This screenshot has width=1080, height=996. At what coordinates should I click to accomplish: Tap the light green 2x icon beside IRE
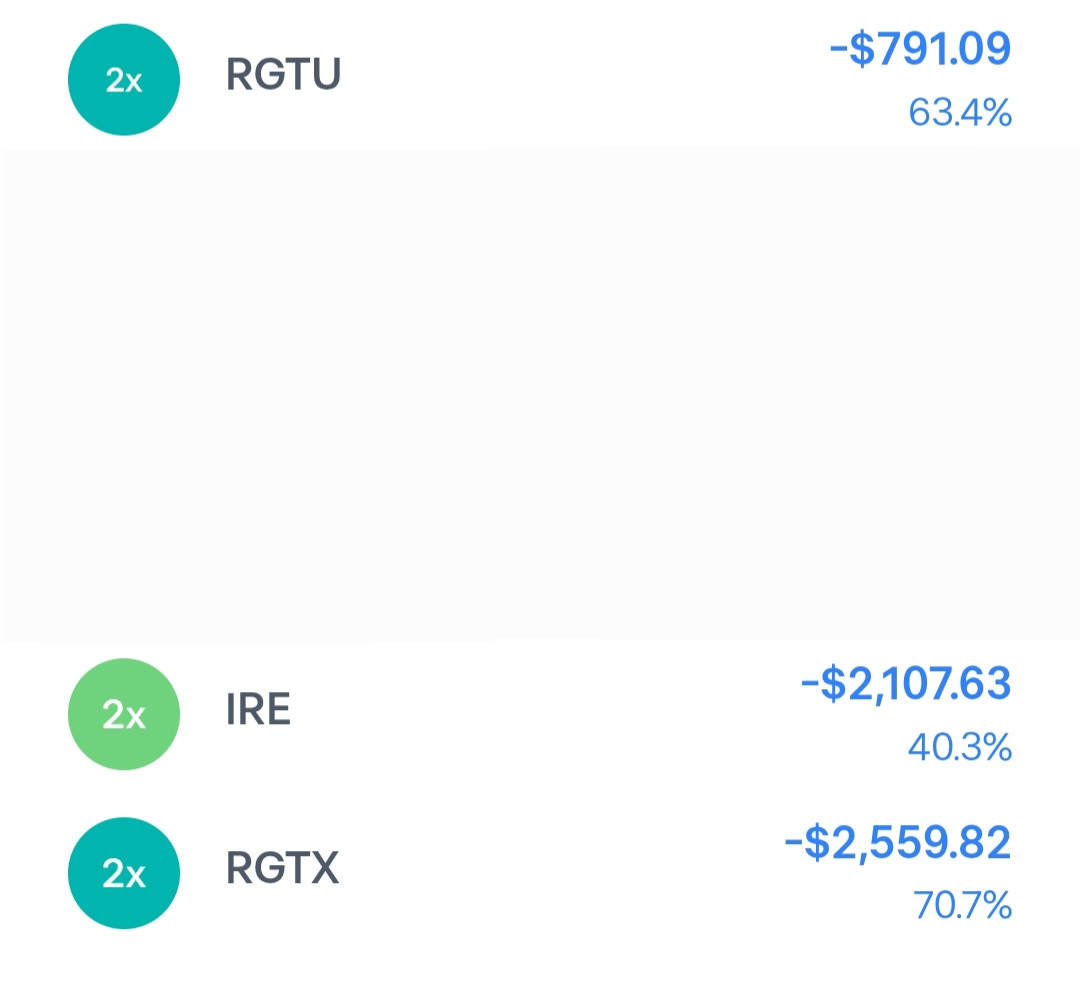point(124,714)
